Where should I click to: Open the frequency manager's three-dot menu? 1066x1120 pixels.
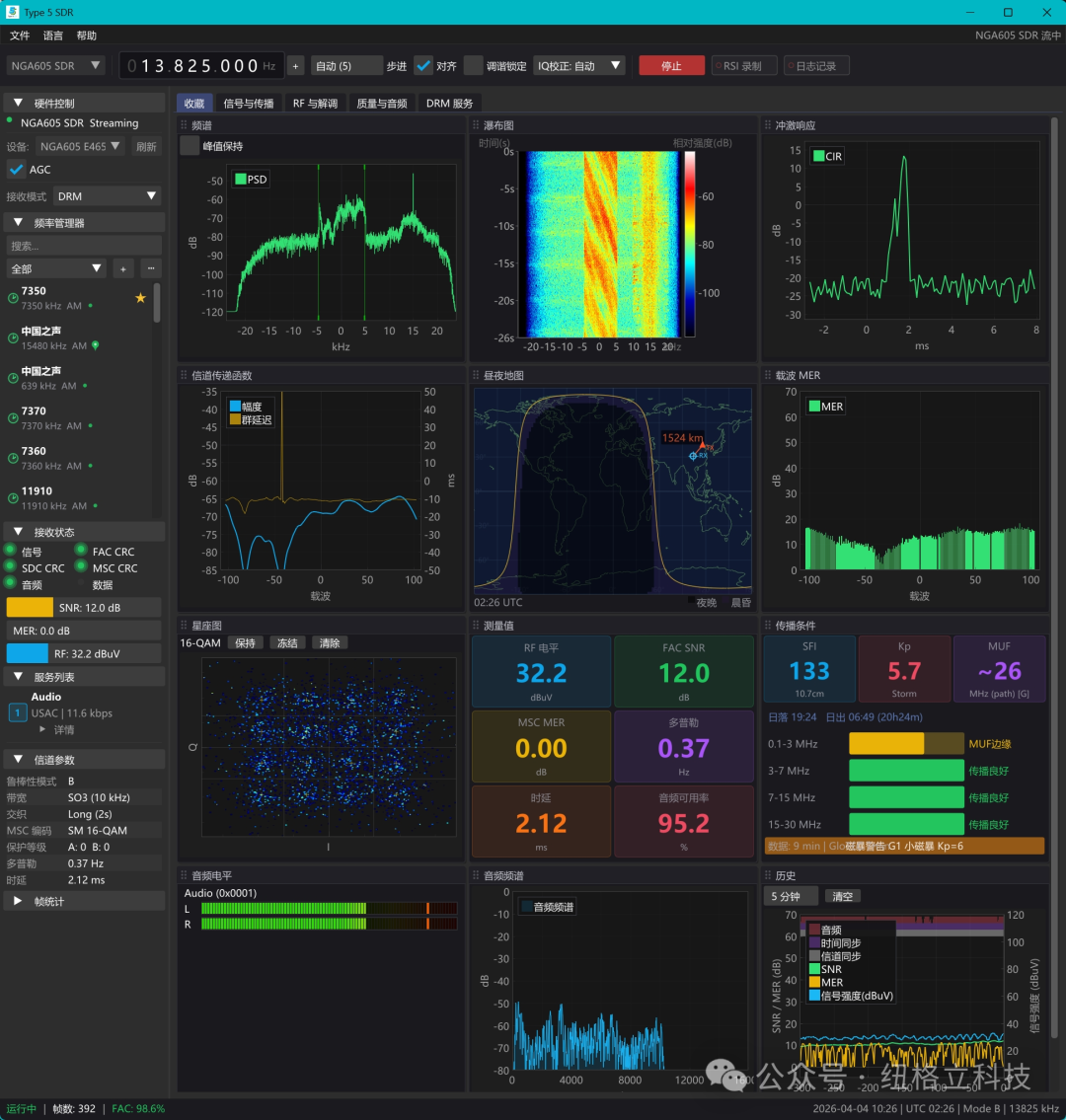pos(151,268)
